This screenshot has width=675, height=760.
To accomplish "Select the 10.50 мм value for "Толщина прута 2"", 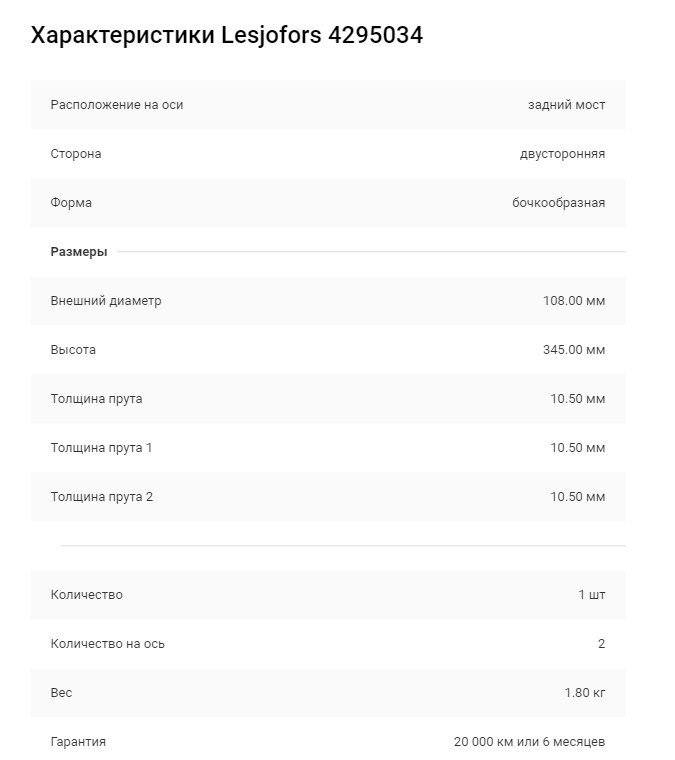I will [577, 497].
